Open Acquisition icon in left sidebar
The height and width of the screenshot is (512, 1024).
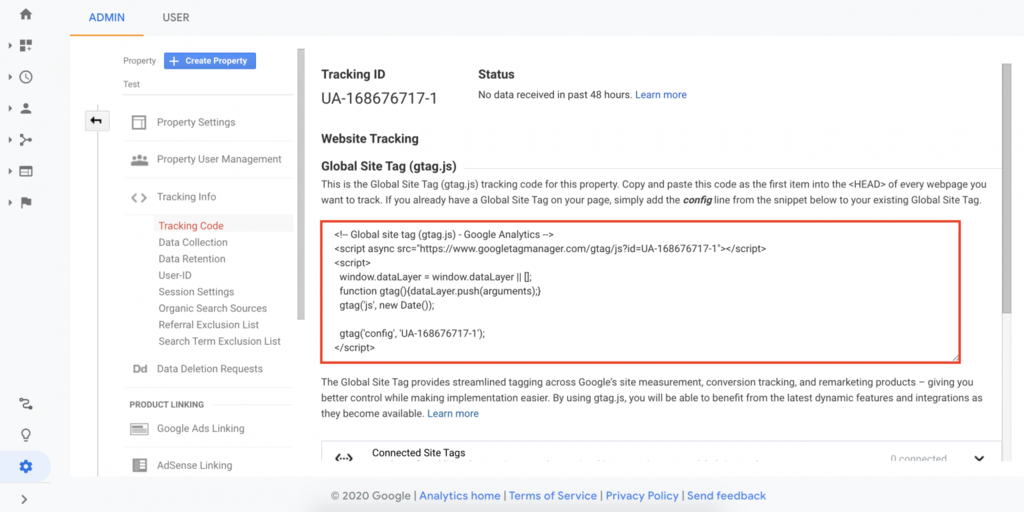tap(26, 140)
